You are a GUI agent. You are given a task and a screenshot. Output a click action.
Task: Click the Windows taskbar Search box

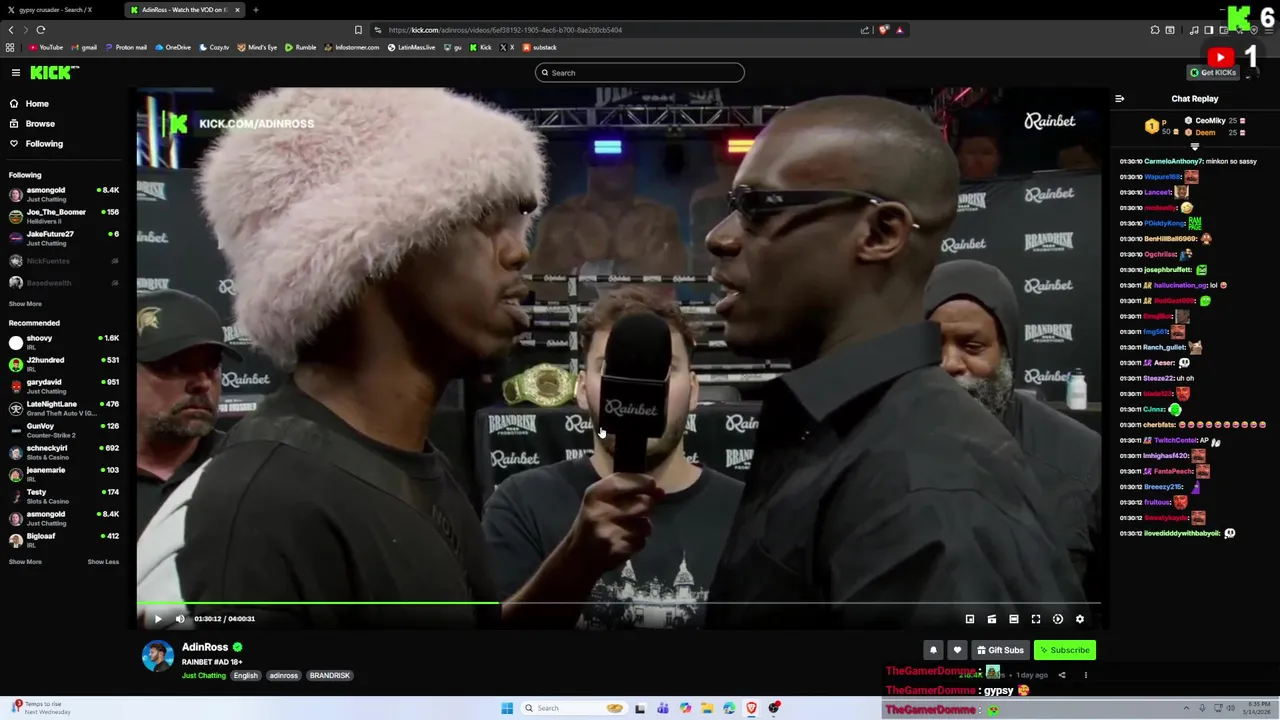coord(575,708)
